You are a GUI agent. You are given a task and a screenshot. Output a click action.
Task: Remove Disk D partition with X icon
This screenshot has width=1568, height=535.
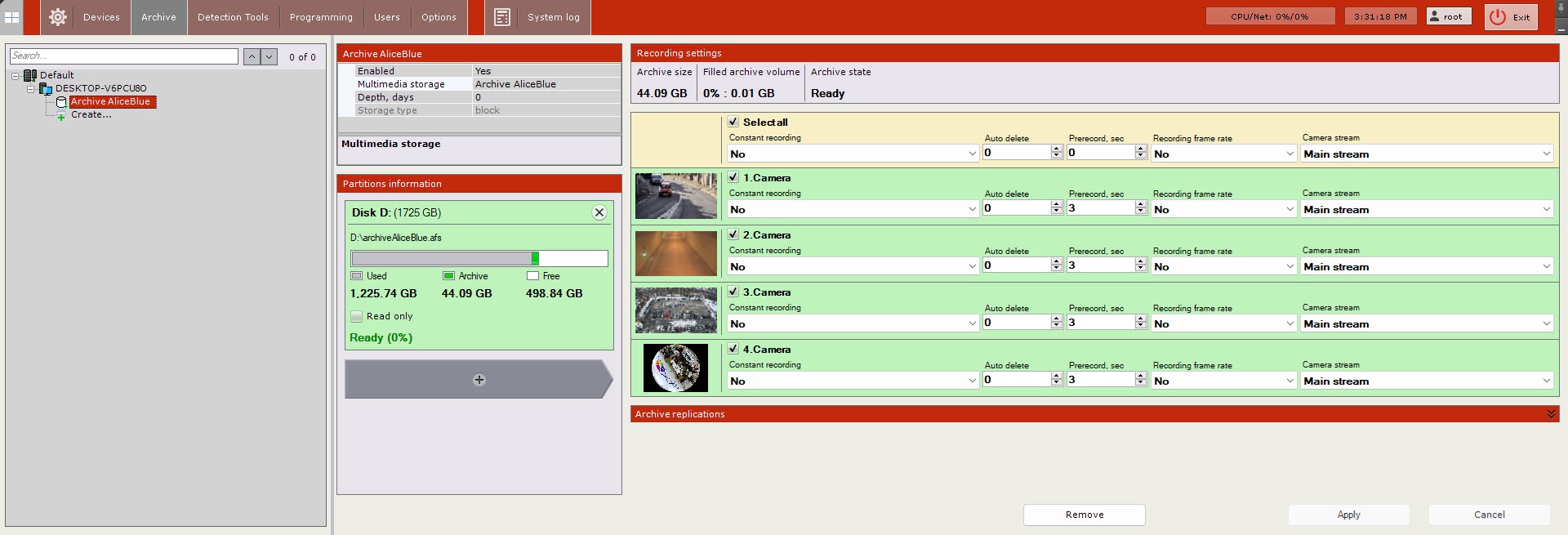[599, 212]
